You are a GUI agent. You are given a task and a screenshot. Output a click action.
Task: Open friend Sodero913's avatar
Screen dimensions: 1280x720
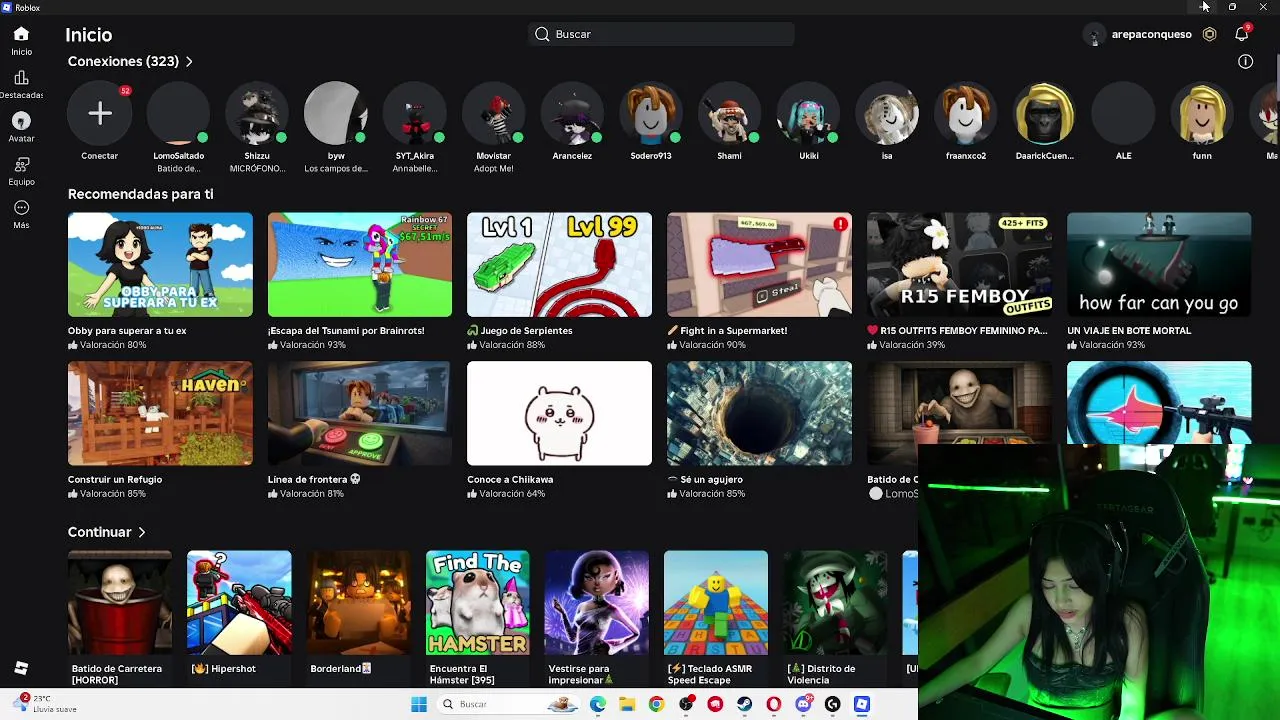pyautogui.click(x=651, y=113)
